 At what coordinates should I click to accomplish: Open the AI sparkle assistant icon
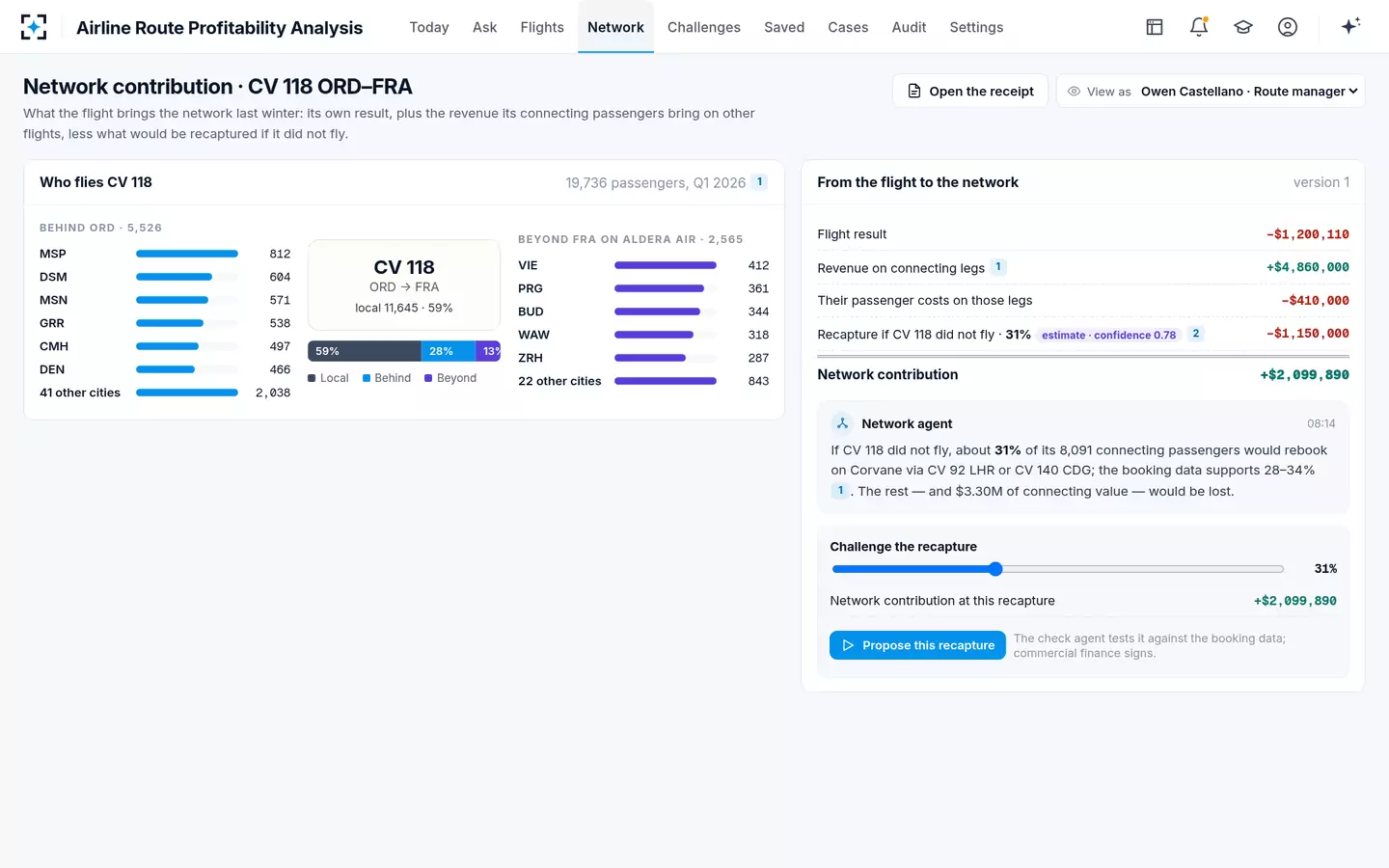pyautogui.click(x=1350, y=26)
